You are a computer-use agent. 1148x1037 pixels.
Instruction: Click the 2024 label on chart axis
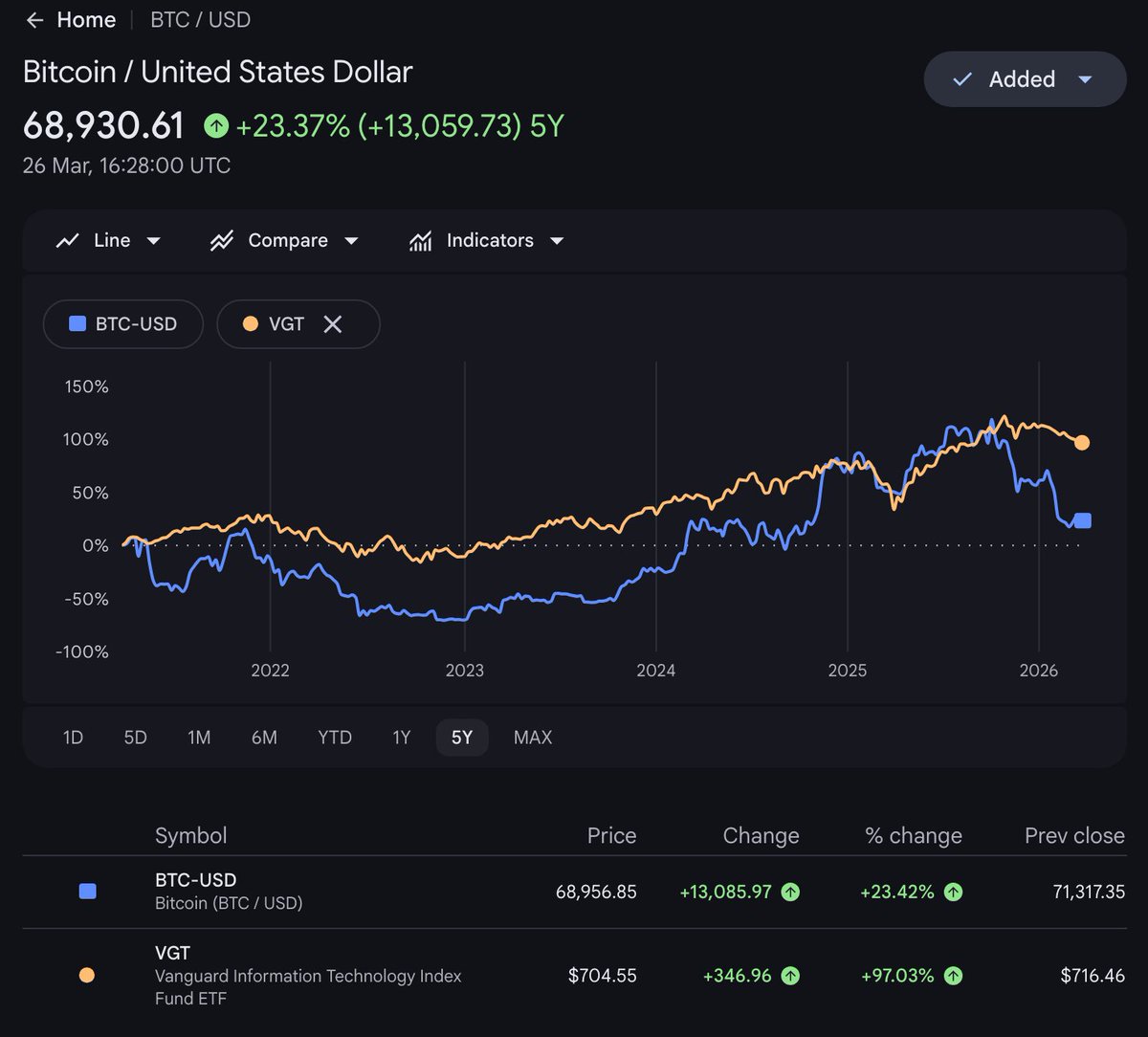click(x=655, y=671)
